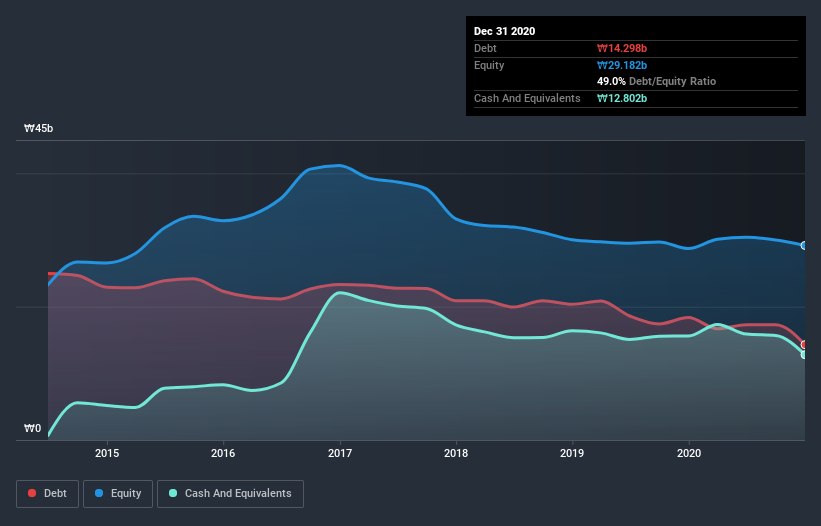Screen dimensions: 821x526
Task: Click the Dec 31 2020 tooltip date
Action: point(504,31)
